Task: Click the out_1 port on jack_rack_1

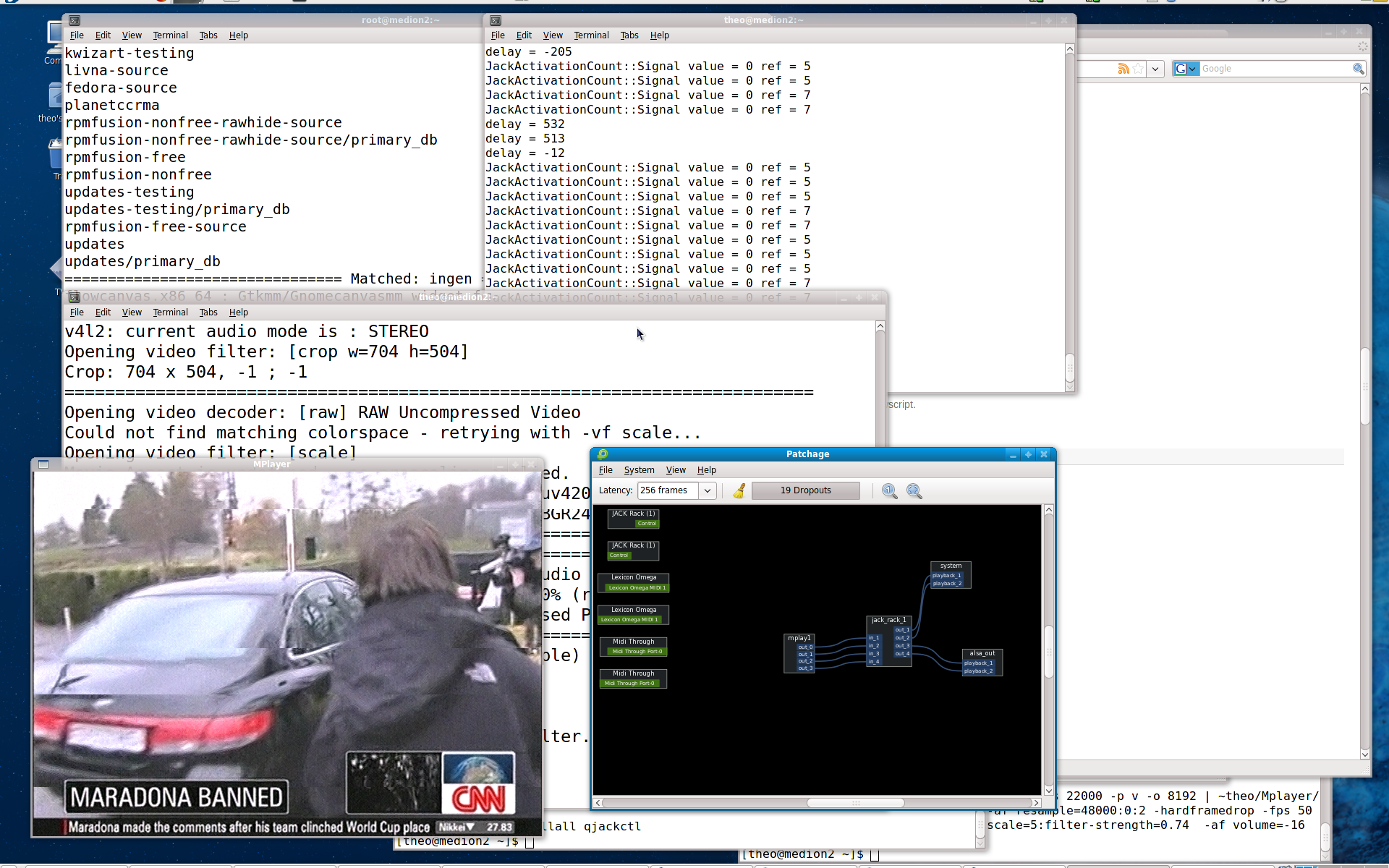Action: (x=902, y=630)
